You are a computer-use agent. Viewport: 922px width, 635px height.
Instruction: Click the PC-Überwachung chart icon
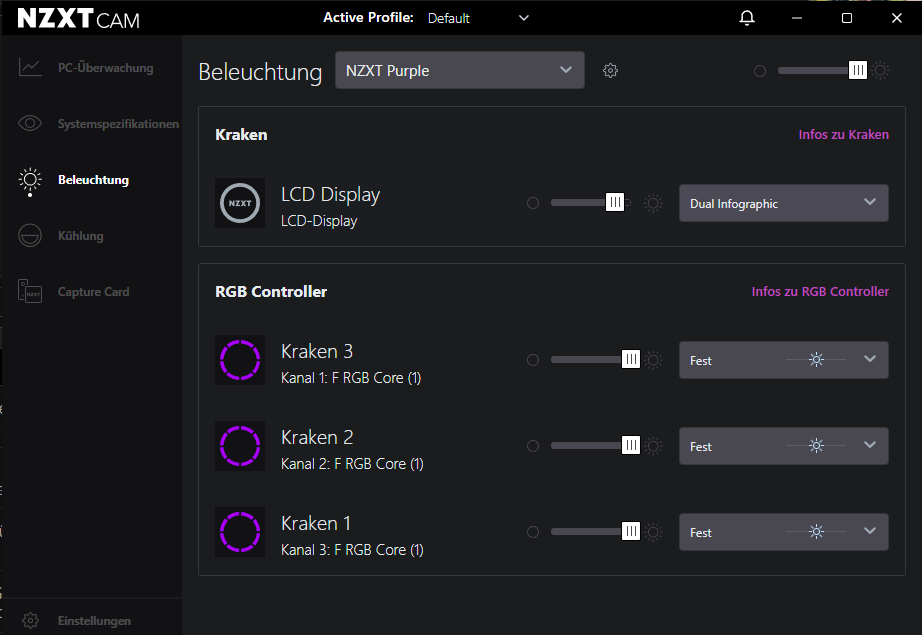point(30,68)
